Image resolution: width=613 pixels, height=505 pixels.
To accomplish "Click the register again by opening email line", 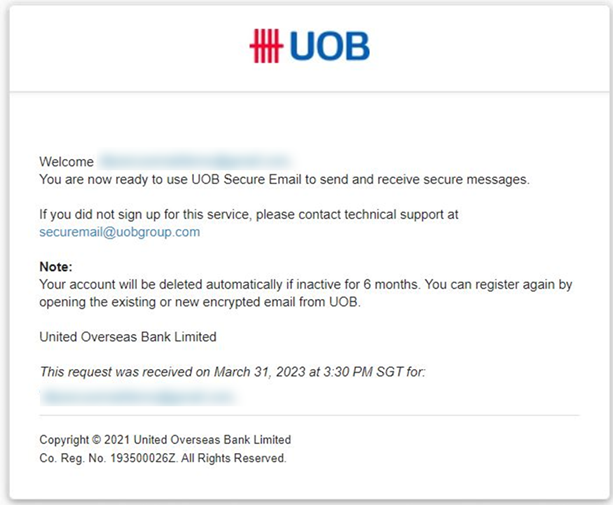I will 200,302.
